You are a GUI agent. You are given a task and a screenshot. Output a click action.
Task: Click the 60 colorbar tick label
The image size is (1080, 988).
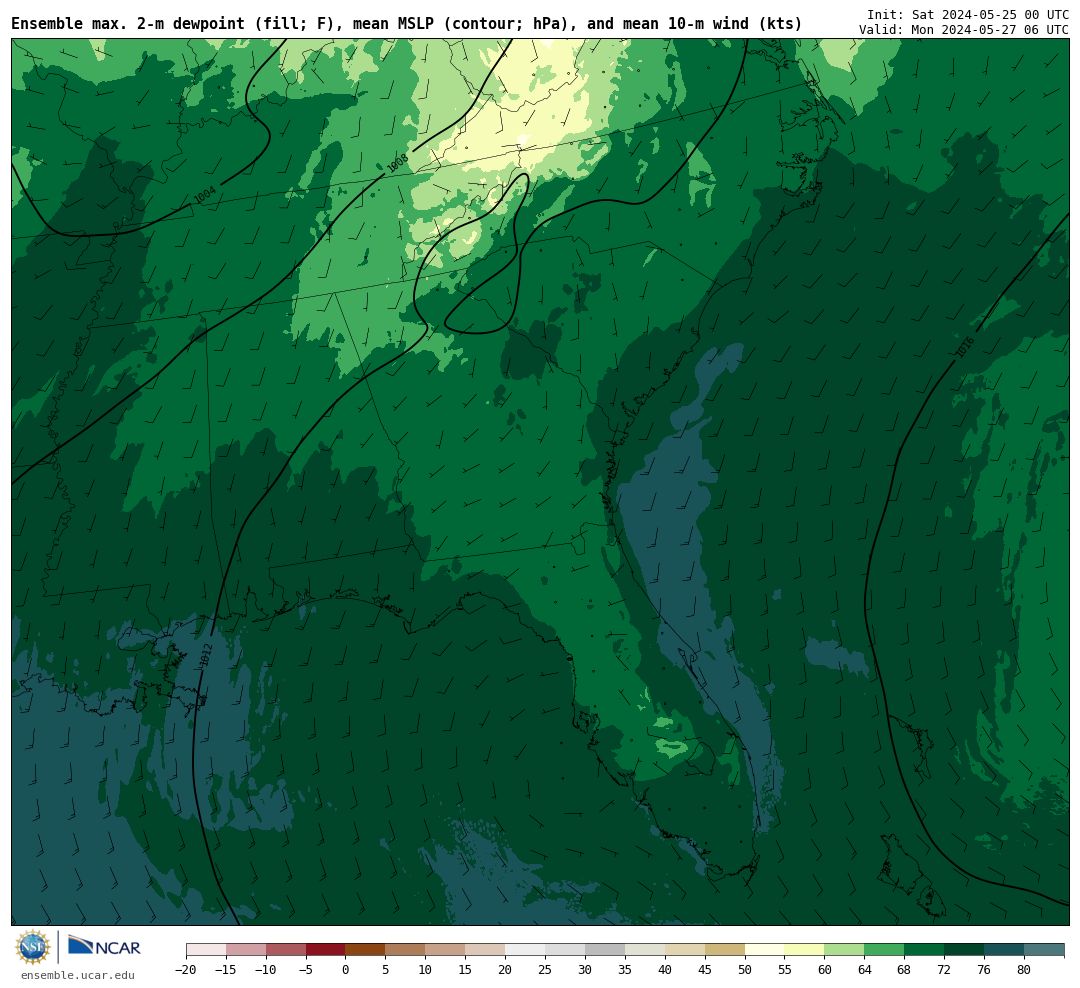point(825,970)
